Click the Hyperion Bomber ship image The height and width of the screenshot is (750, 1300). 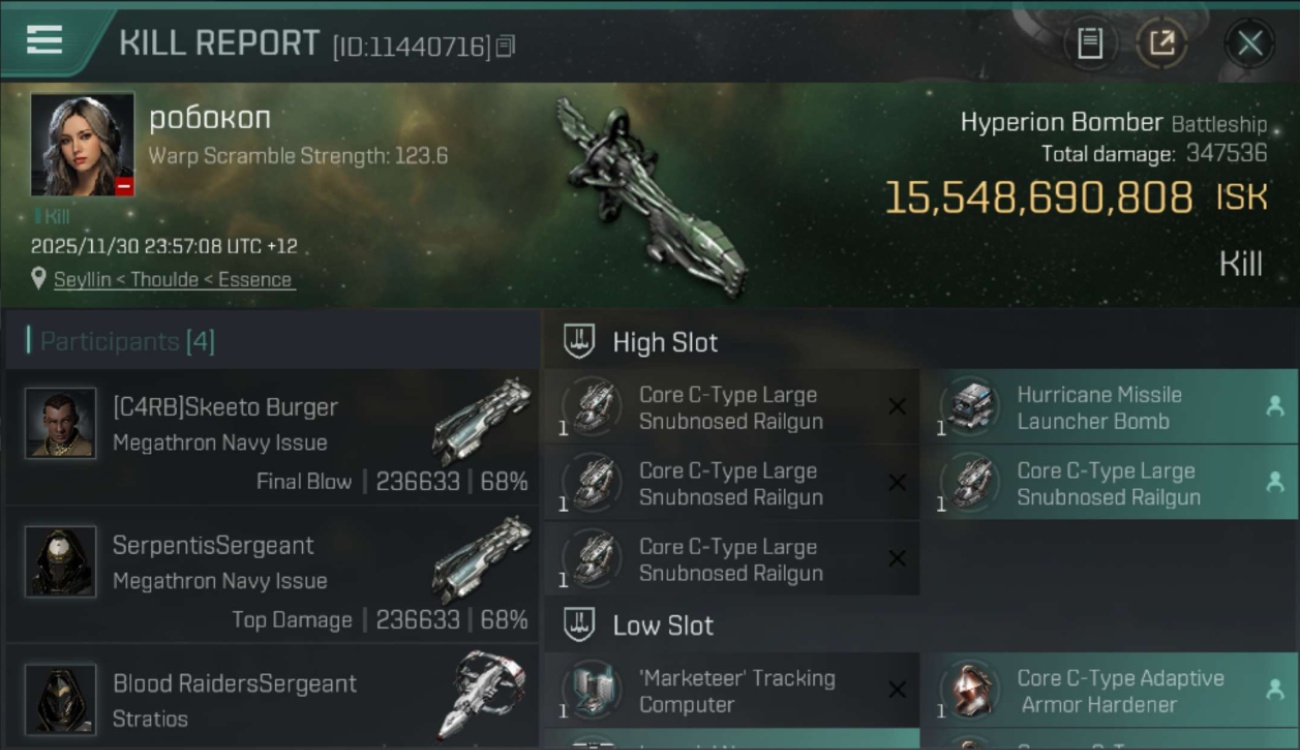651,197
